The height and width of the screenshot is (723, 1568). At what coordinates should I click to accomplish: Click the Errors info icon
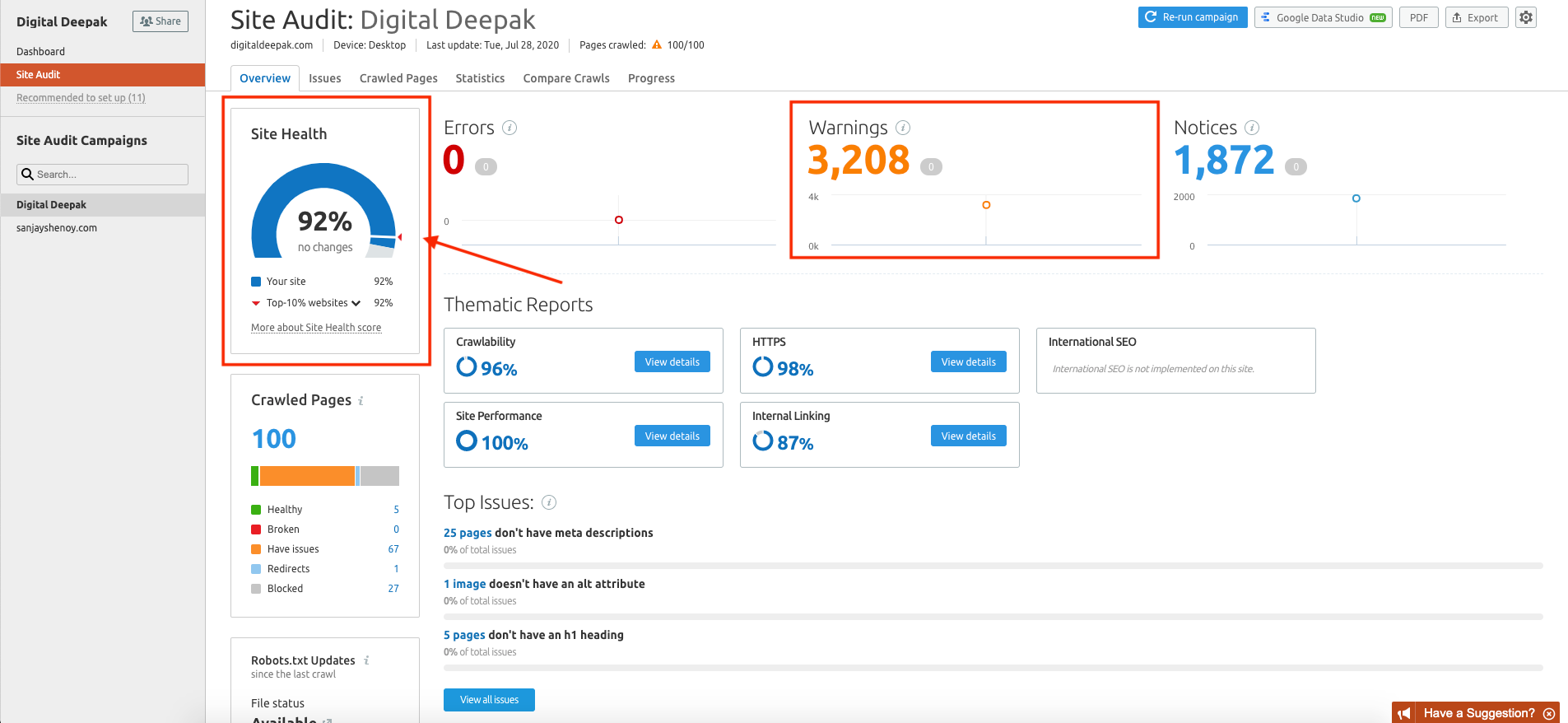pyautogui.click(x=509, y=128)
